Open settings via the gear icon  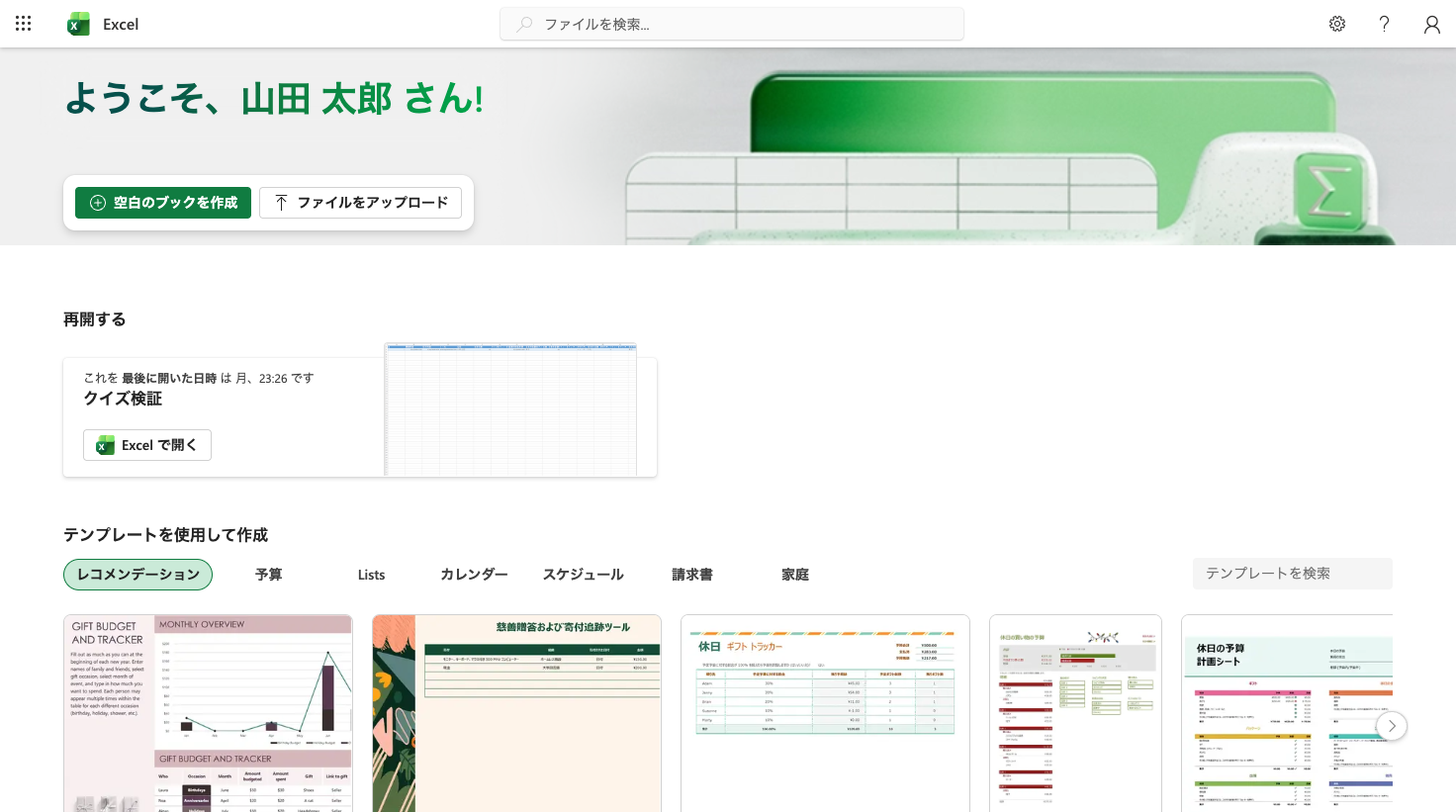coord(1337,24)
